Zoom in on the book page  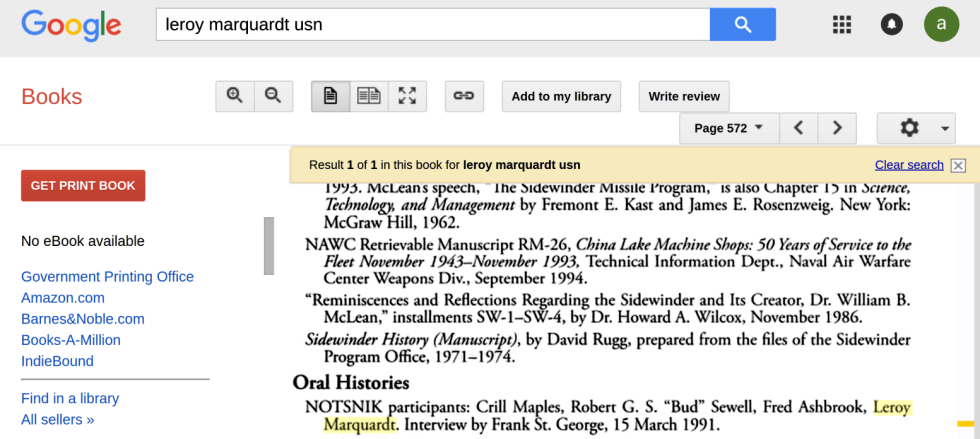tap(235, 96)
